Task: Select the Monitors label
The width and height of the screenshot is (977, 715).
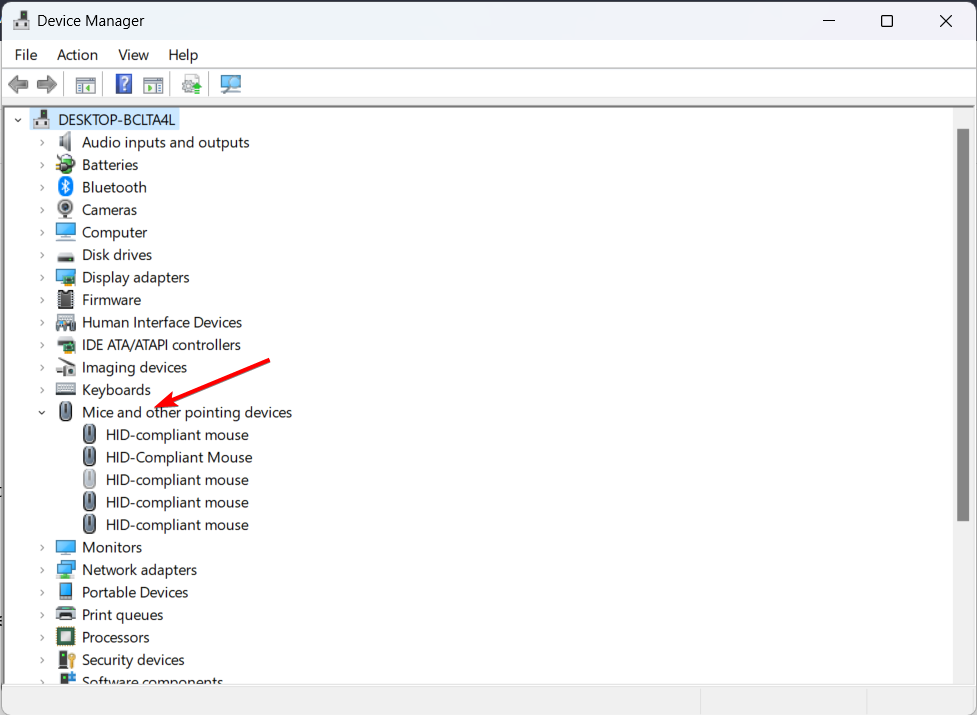Action: click(112, 547)
